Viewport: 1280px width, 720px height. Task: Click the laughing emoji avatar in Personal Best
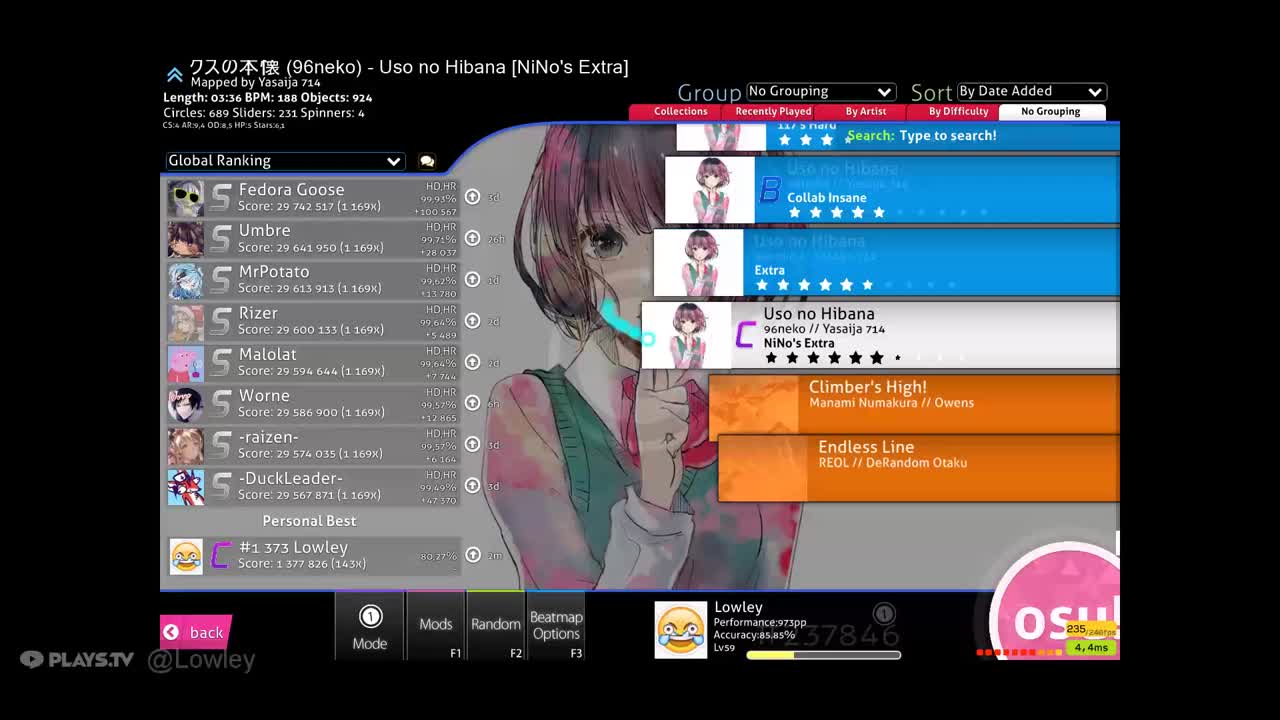click(x=186, y=556)
